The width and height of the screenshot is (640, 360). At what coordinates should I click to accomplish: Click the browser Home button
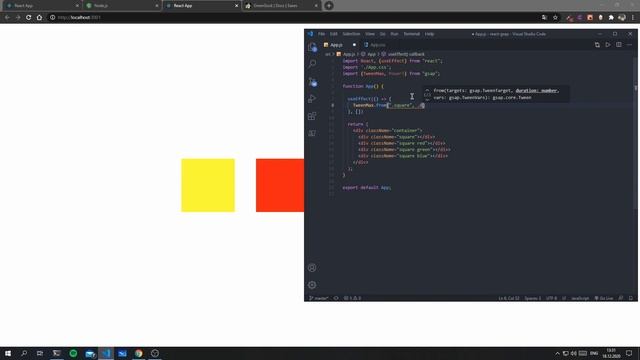[39, 18]
